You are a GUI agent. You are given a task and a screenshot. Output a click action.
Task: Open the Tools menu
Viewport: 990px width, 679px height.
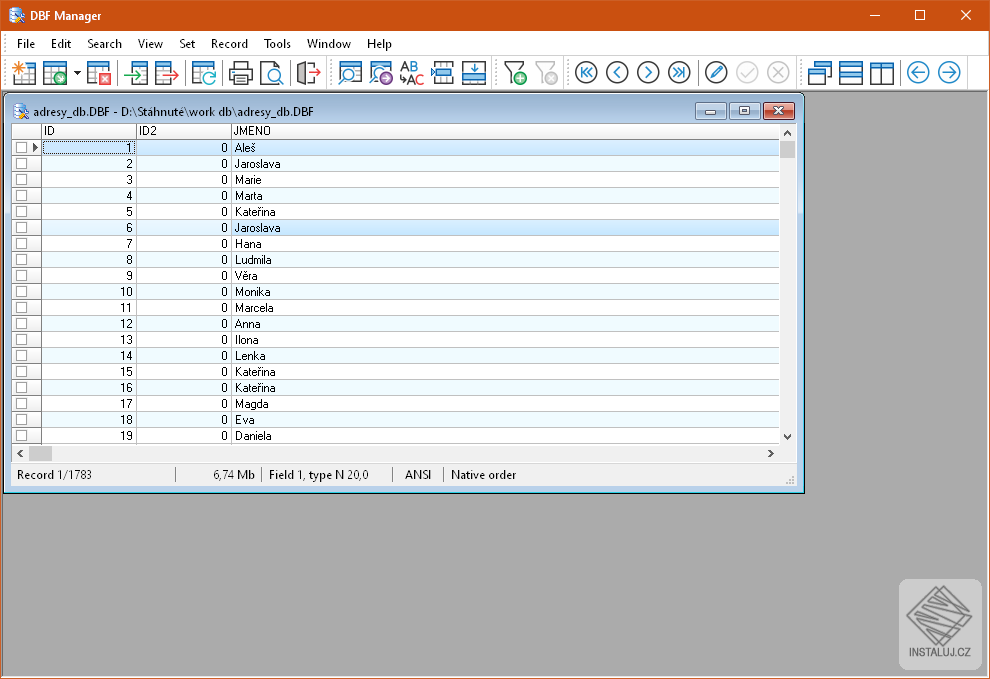277,44
